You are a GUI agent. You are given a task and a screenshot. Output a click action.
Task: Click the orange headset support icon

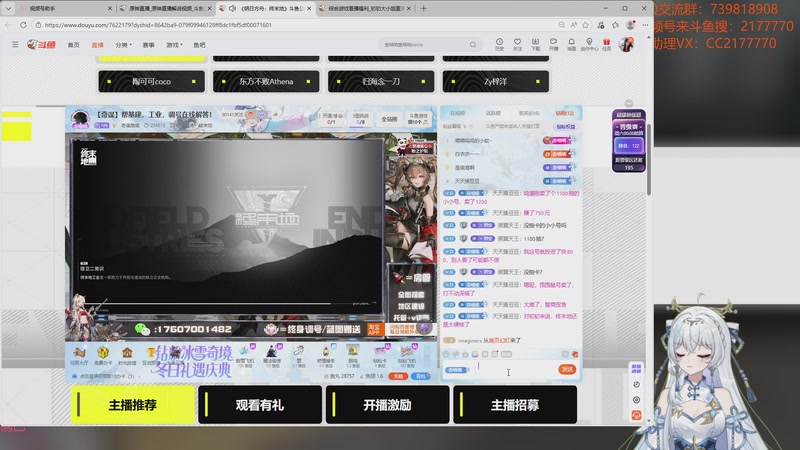click(x=636, y=415)
